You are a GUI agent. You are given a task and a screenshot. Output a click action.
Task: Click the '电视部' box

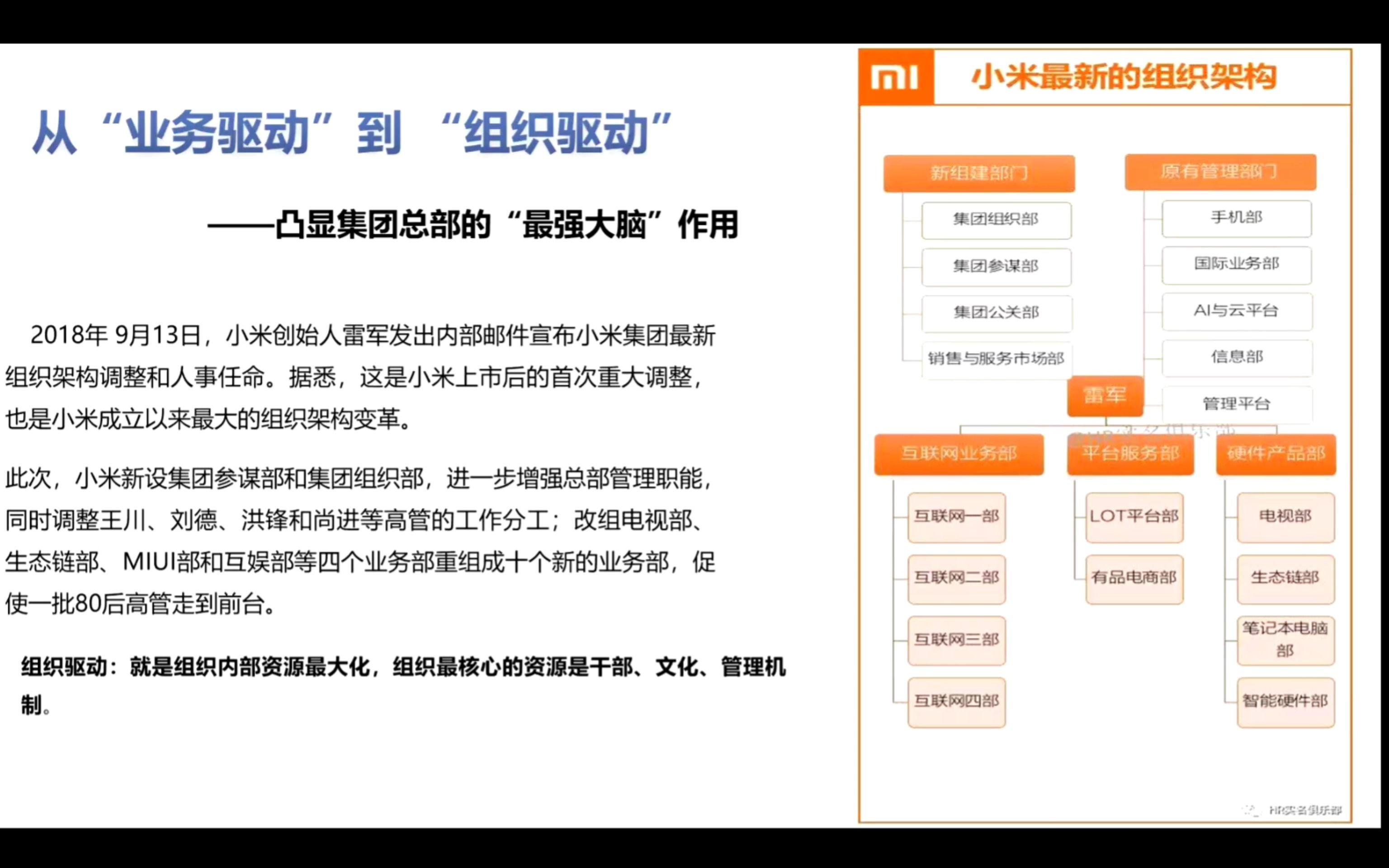click(x=1286, y=517)
